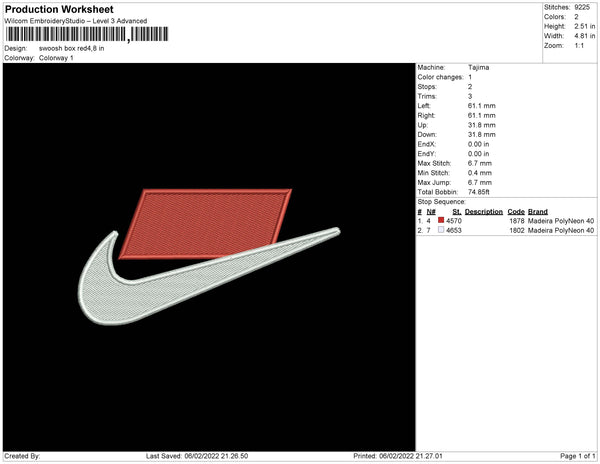Click the white thread swatch 4653
The width and height of the screenshot is (600, 464).
(441, 230)
